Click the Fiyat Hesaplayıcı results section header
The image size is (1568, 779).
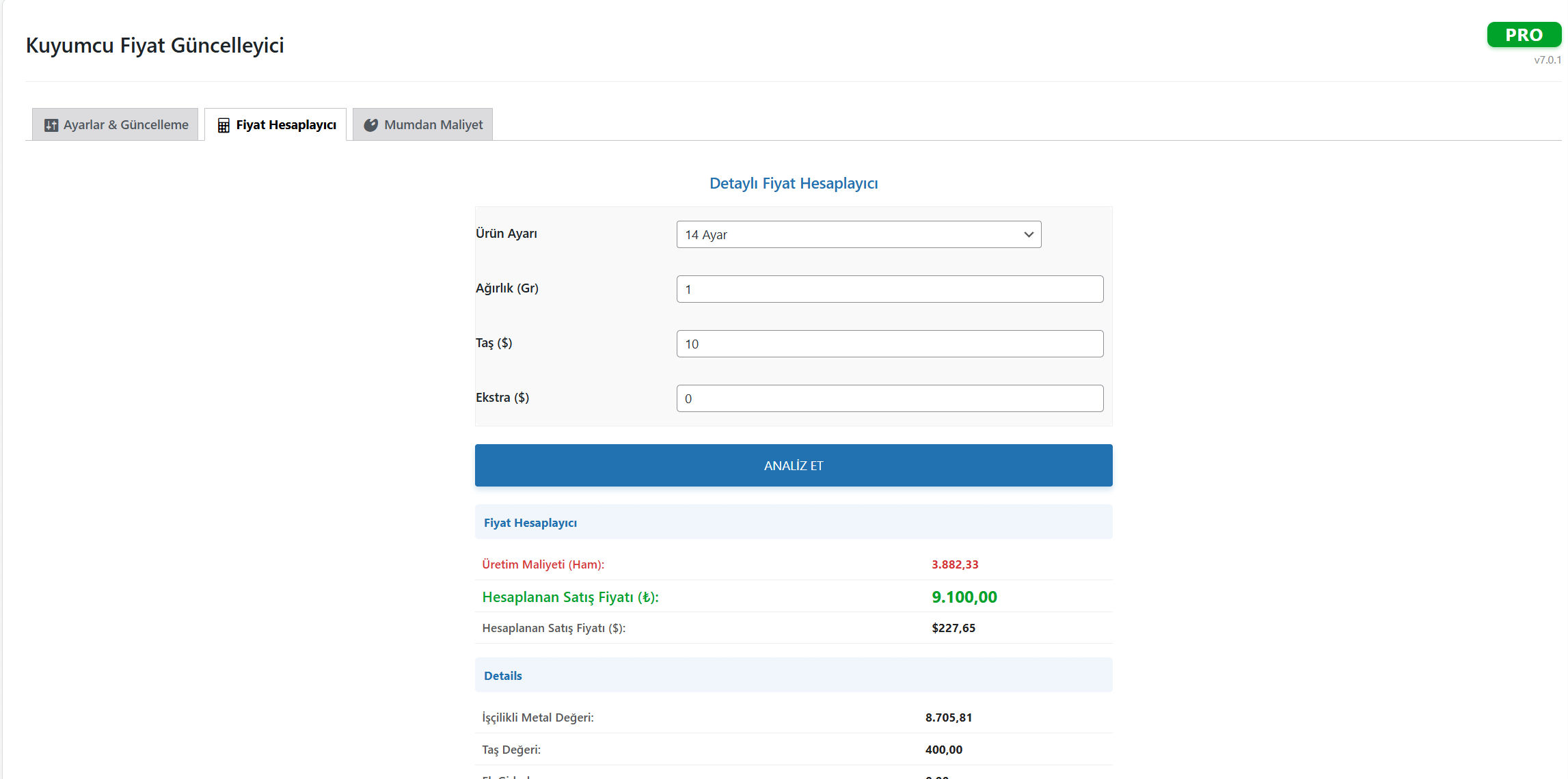coord(794,522)
